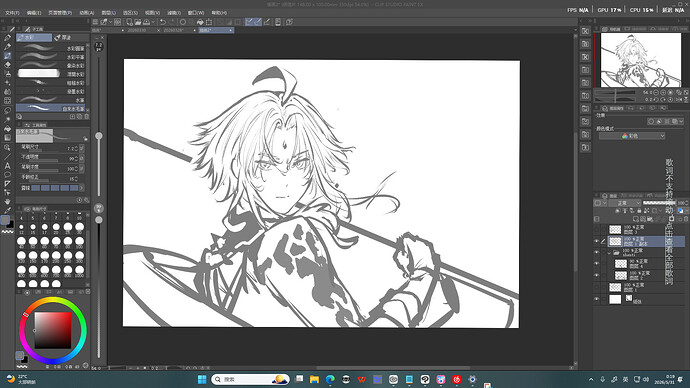Select the Hand move tool

[x=7, y=201]
